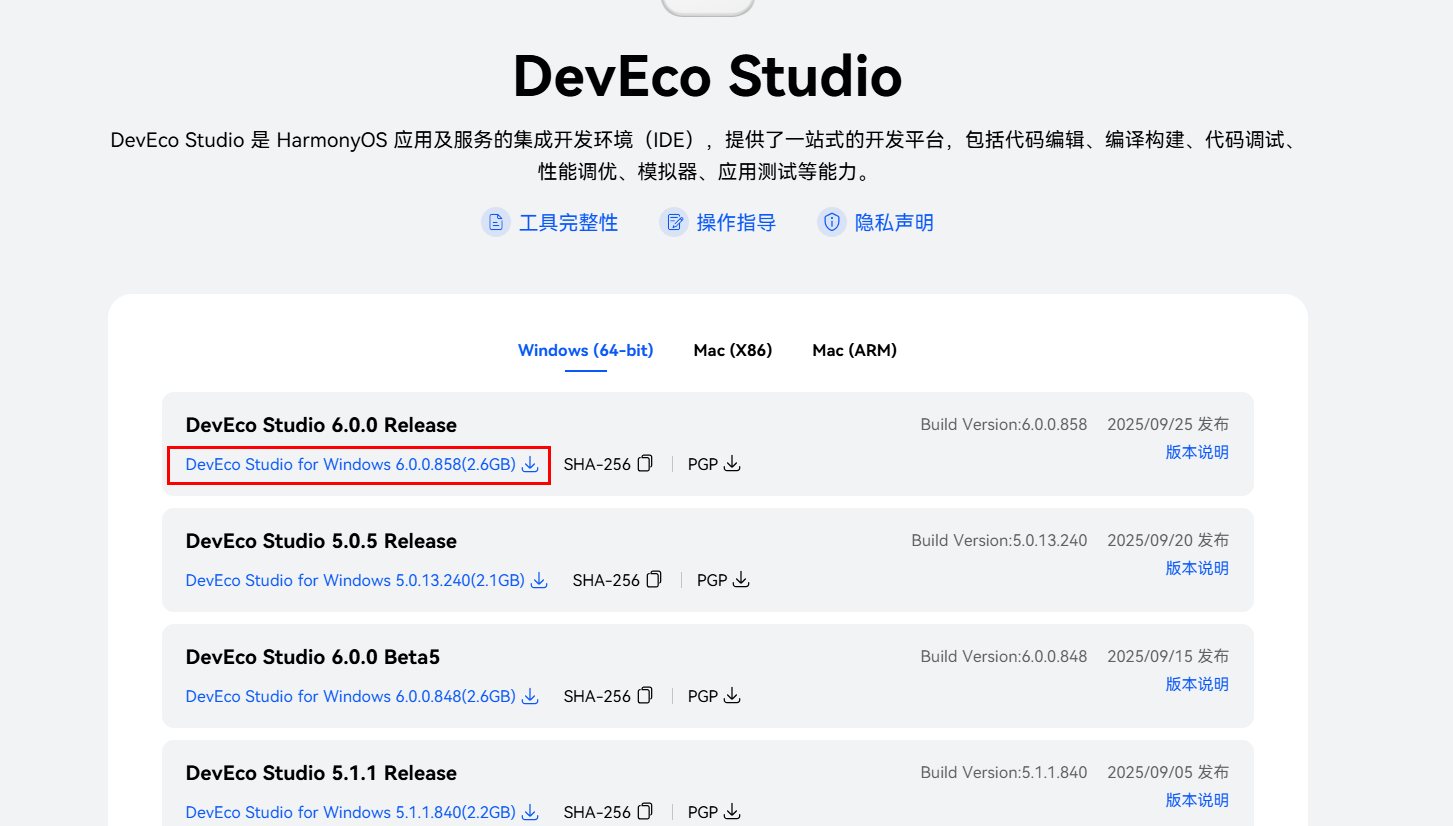1453x826 pixels.
Task: Click the Build Version:5.1.1.840 text
Action: click(1004, 772)
